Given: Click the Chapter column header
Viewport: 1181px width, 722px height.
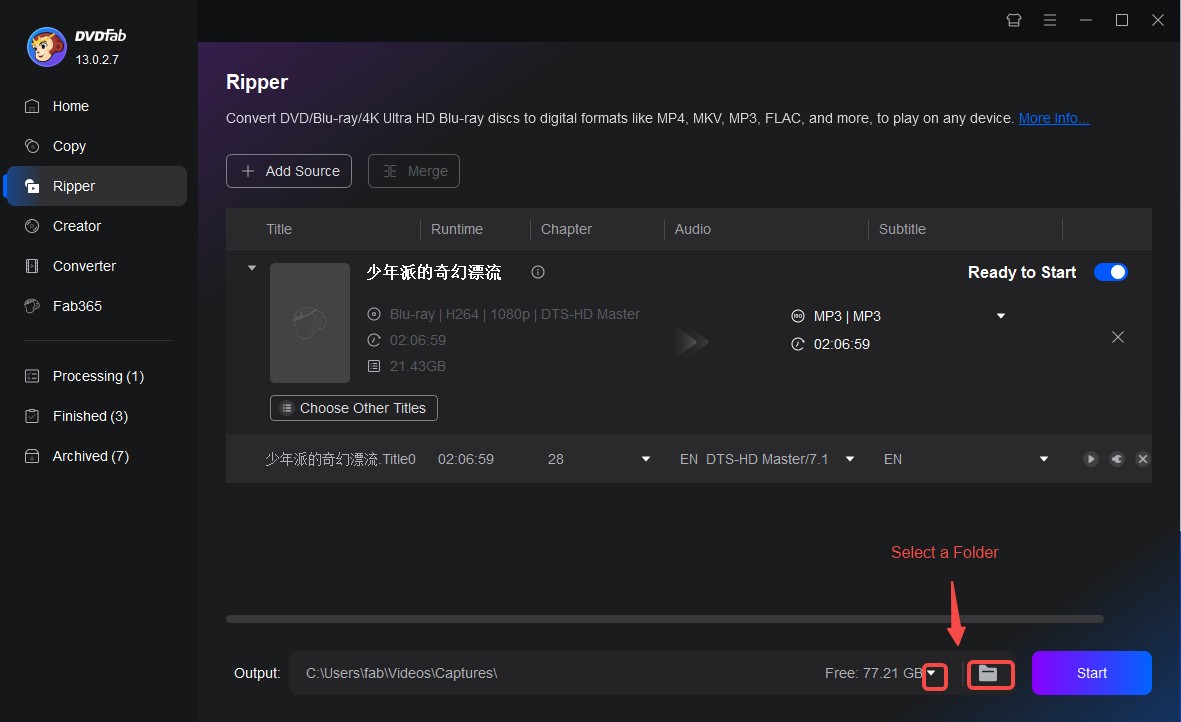Looking at the screenshot, I should pos(566,229).
